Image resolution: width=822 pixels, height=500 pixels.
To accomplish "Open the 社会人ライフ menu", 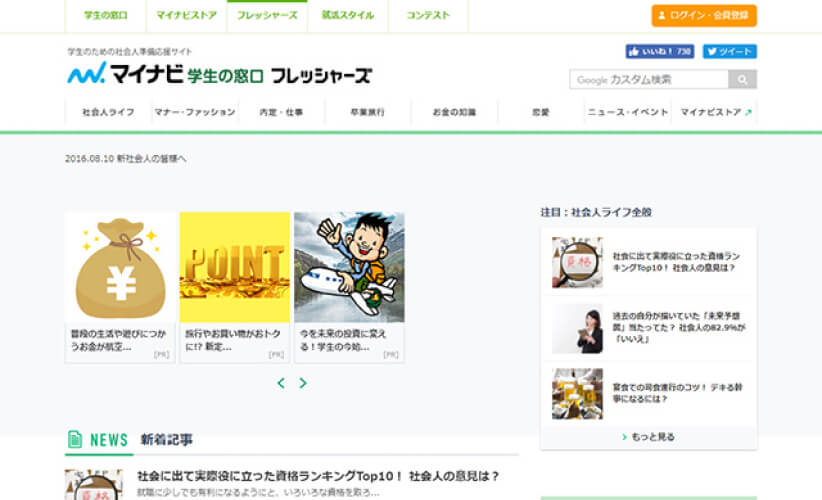I will tap(109, 112).
